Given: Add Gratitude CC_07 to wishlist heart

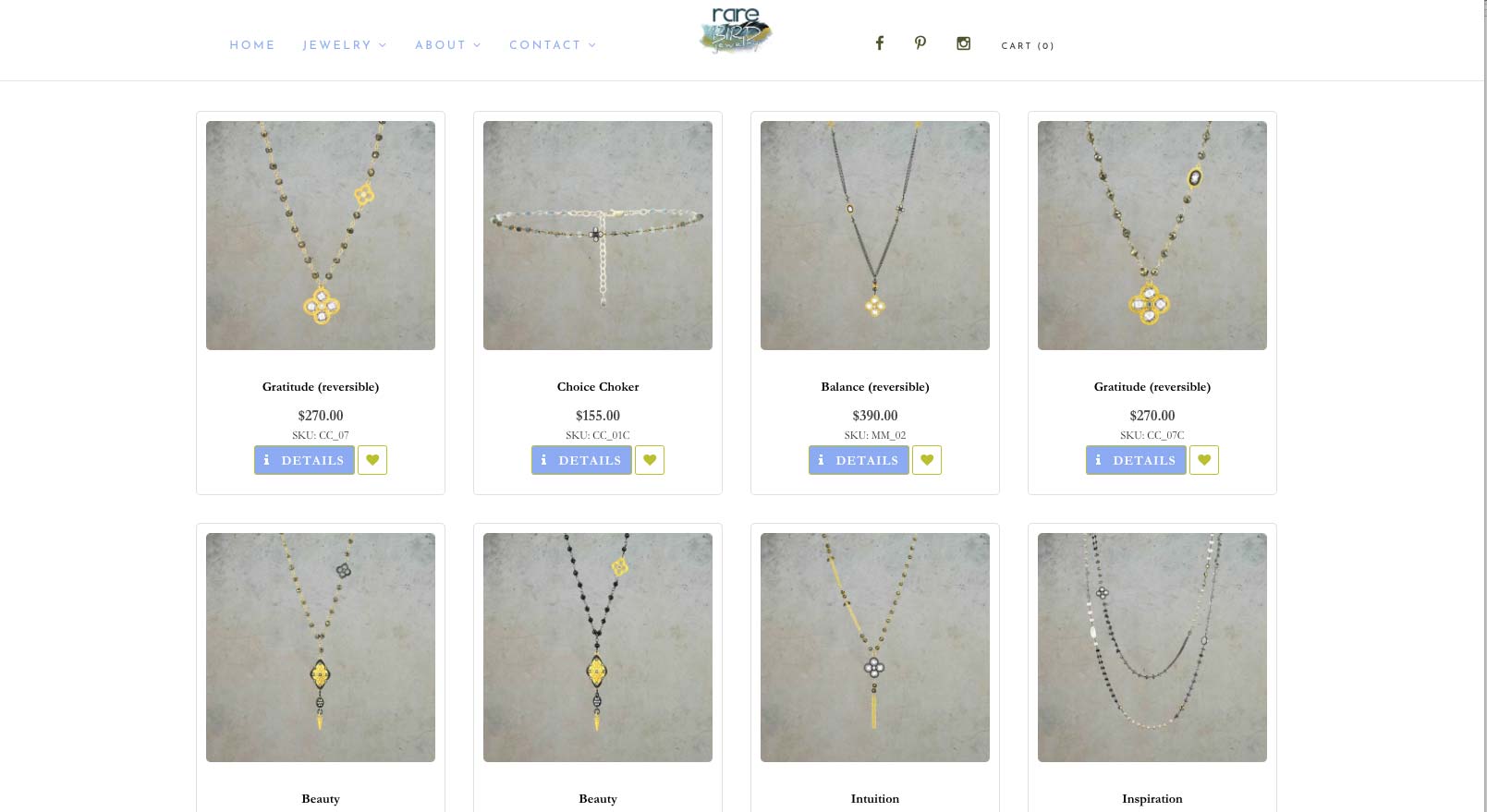Looking at the screenshot, I should (x=372, y=460).
